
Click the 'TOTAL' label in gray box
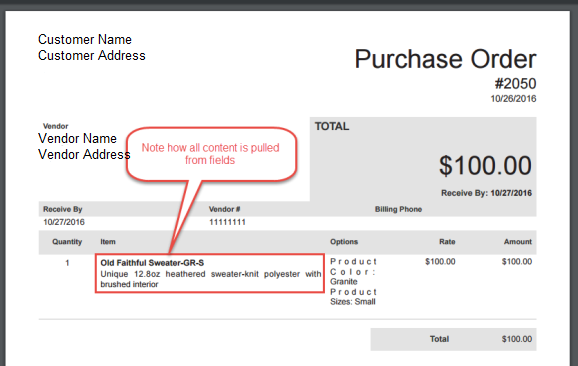(332, 126)
